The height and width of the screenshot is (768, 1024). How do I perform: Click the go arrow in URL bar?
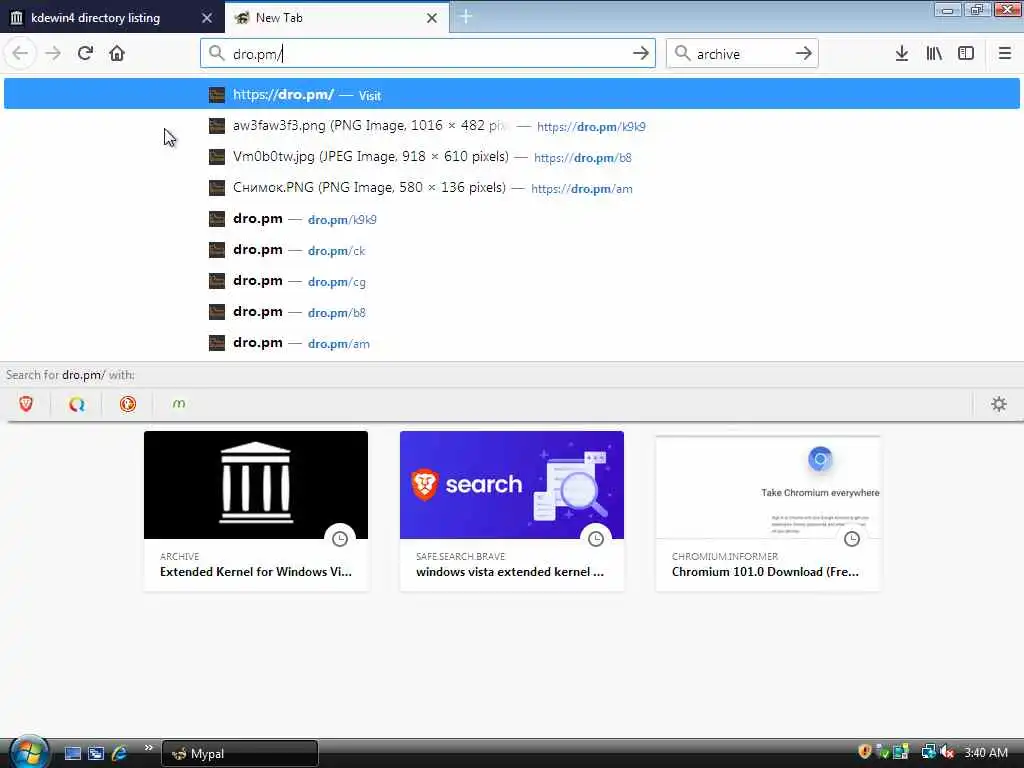click(641, 53)
